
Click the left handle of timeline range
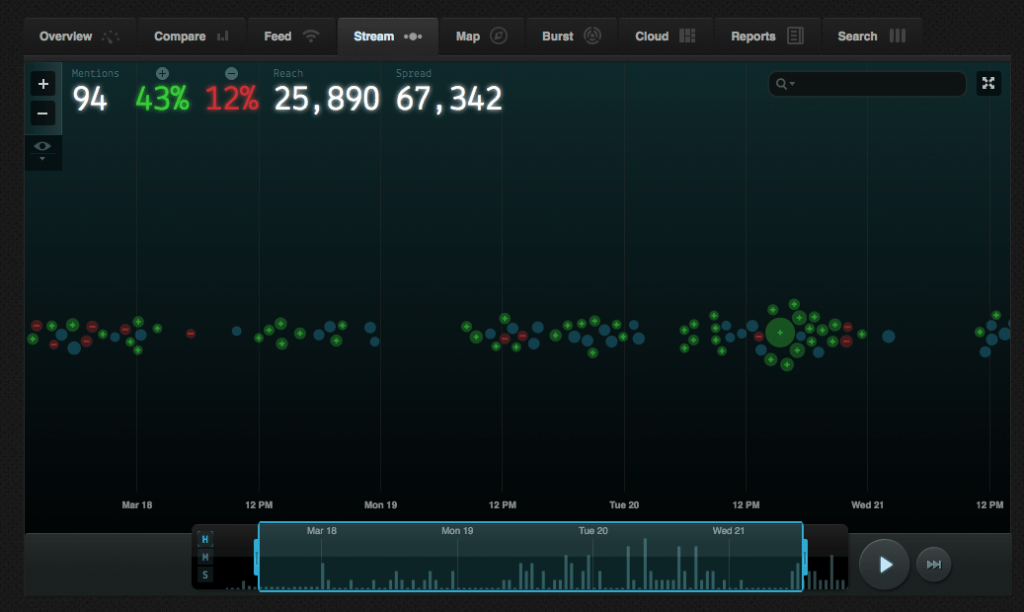click(x=258, y=556)
